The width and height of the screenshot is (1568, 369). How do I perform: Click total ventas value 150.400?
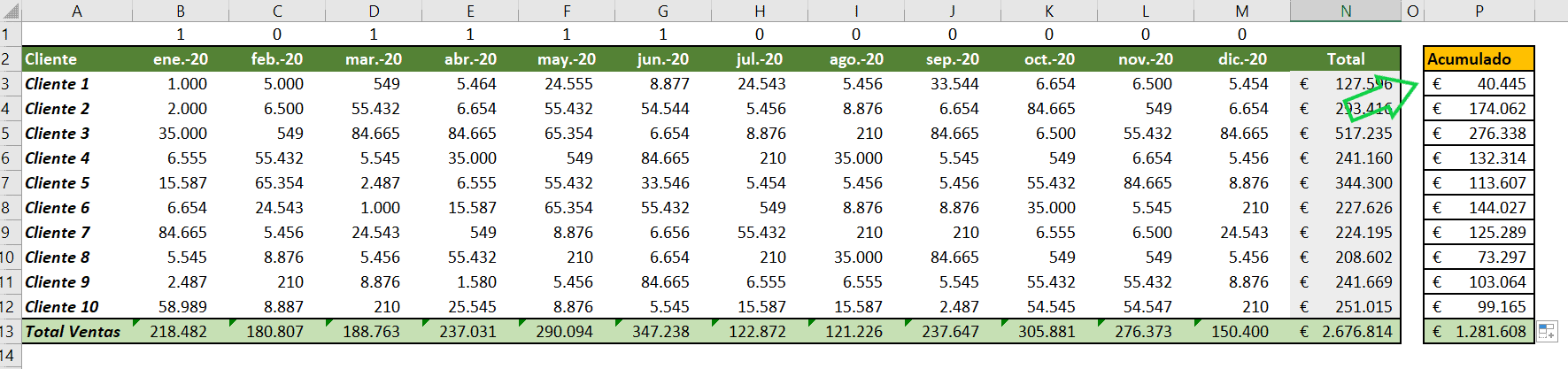point(1242,332)
